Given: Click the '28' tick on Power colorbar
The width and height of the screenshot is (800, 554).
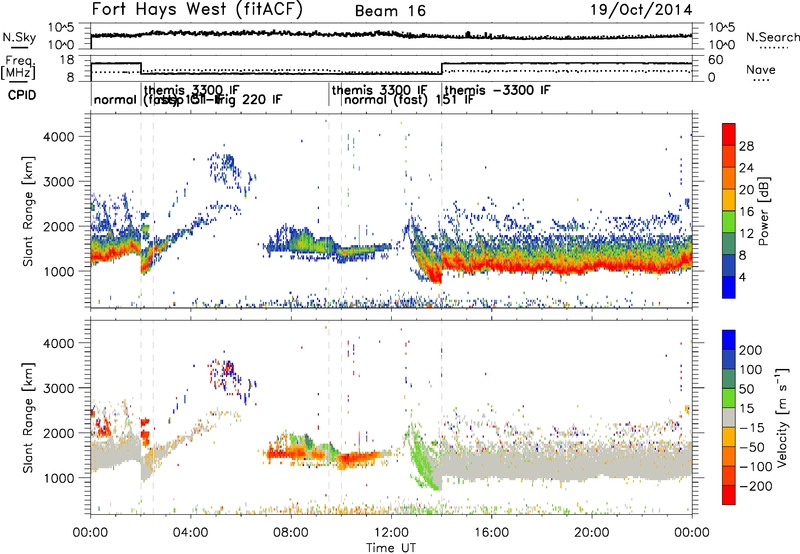Looking at the screenshot, I should point(746,146).
